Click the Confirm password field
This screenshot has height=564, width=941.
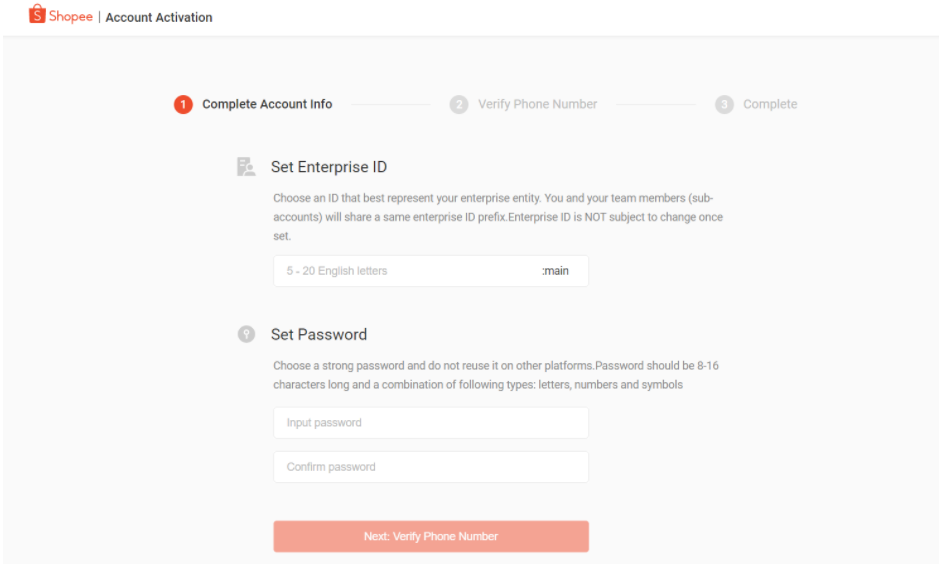click(430, 467)
